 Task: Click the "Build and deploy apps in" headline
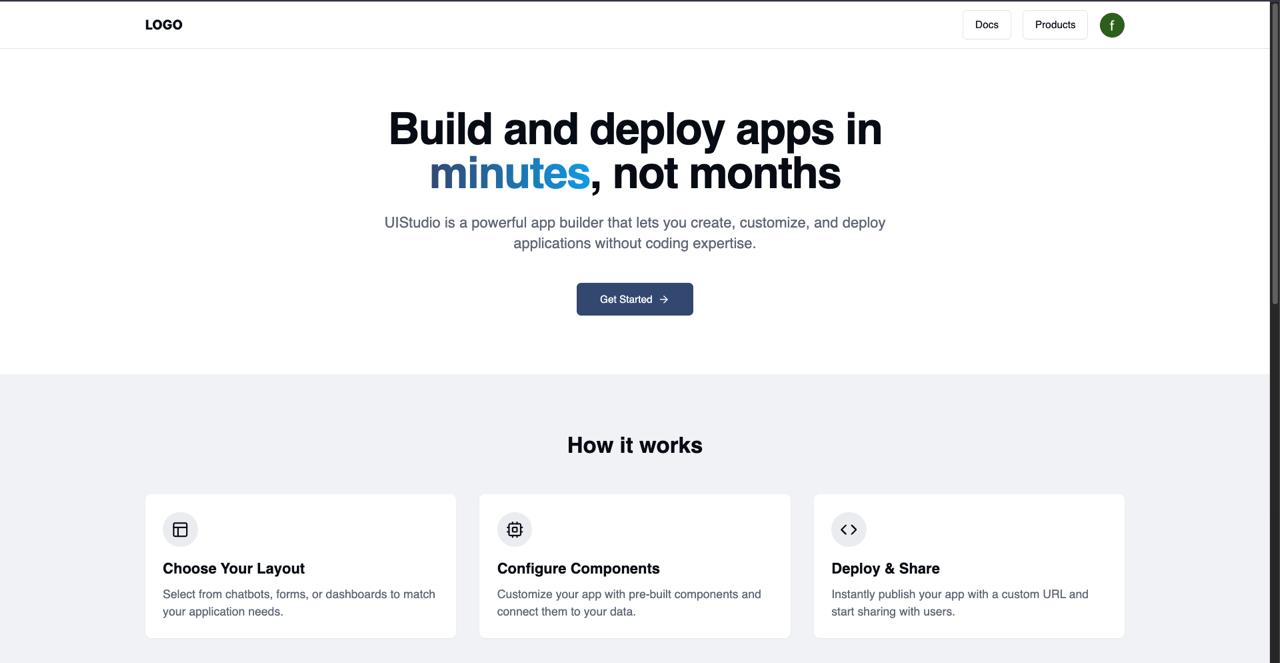click(x=634, y=129)
